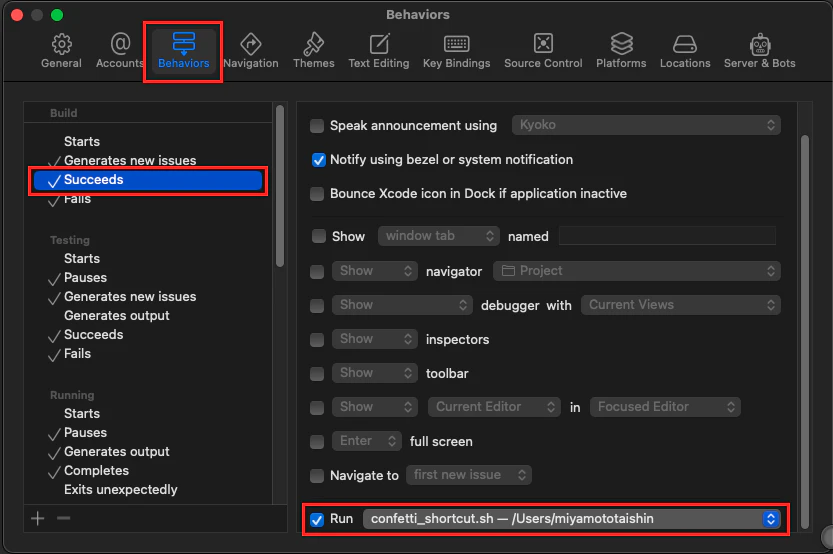Select Build Starts behavior
The height and width of the screenshot is (554, 833).
(x=82, y=141)
